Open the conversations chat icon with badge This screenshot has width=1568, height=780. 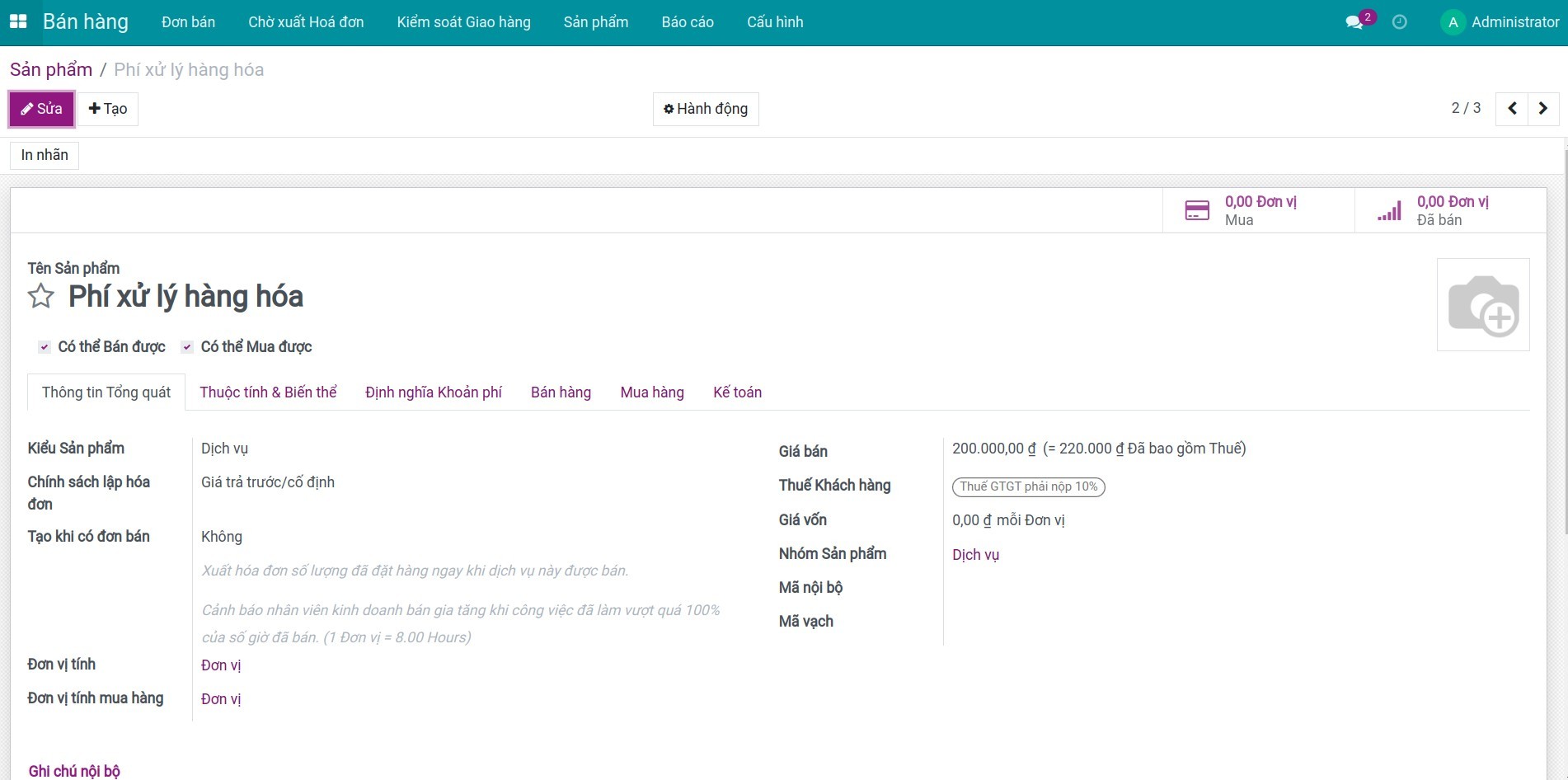click(x=1354, y=22)
